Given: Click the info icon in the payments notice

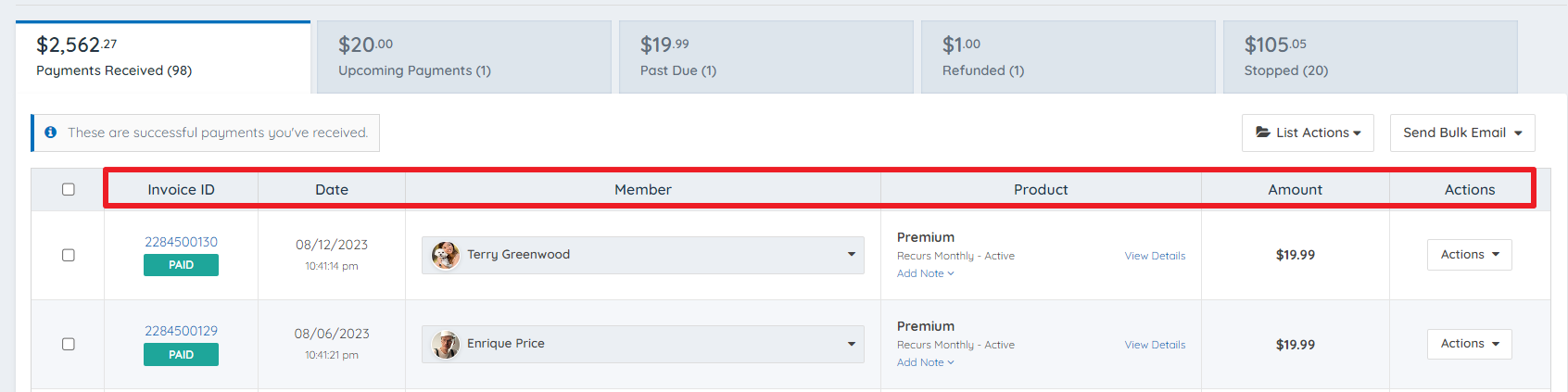Looking at the screenshot, I should (51, 133).
